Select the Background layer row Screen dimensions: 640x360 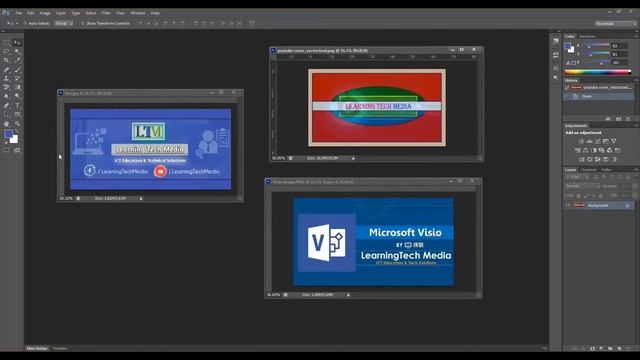tap(599, 205)
